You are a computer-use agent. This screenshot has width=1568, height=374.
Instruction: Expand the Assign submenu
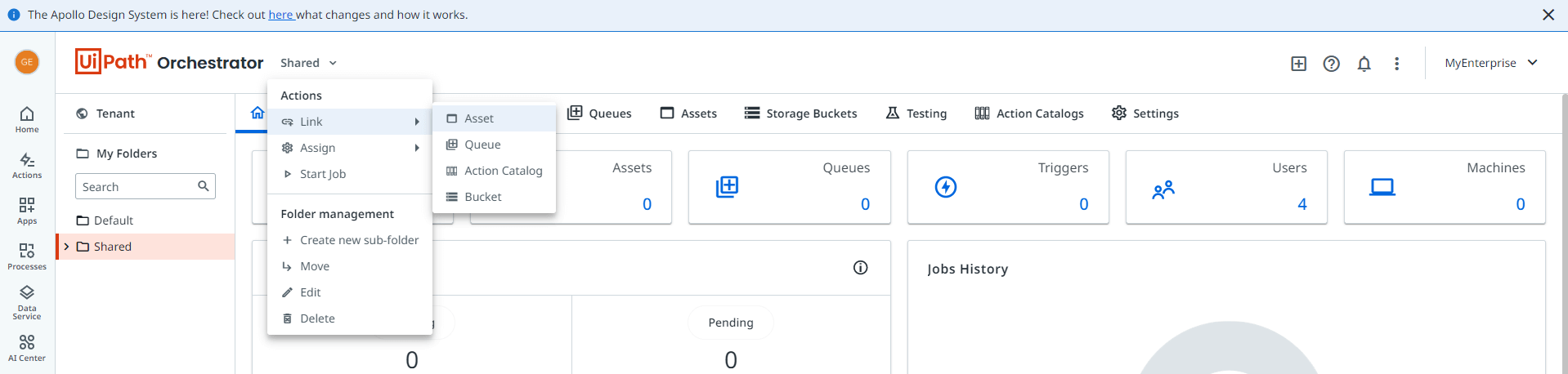coord(350,148)
